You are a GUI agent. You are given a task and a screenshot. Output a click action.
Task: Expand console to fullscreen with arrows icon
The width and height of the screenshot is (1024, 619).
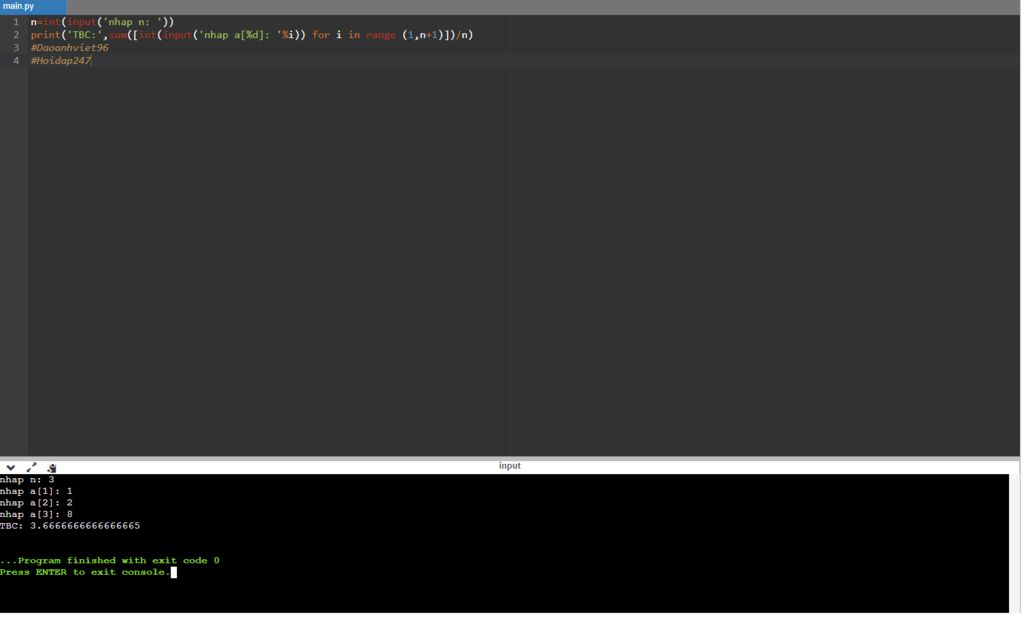(31, 468)
